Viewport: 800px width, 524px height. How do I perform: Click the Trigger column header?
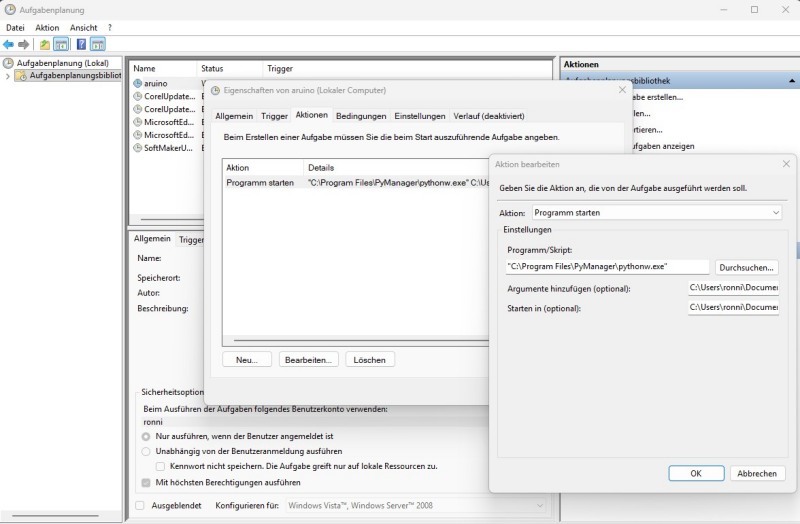tap(280, 69)
